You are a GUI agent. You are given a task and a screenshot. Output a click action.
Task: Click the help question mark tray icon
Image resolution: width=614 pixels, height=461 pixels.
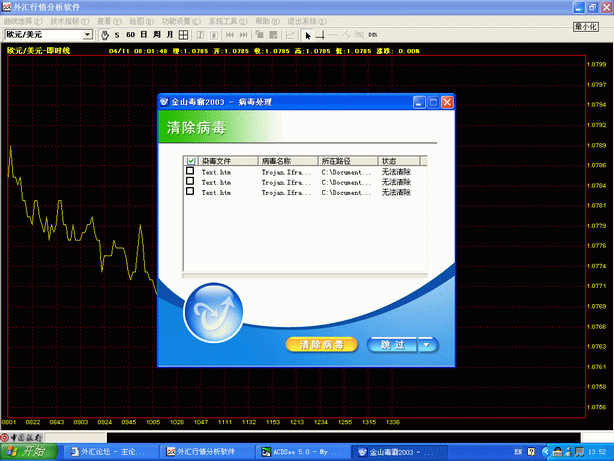531,452
